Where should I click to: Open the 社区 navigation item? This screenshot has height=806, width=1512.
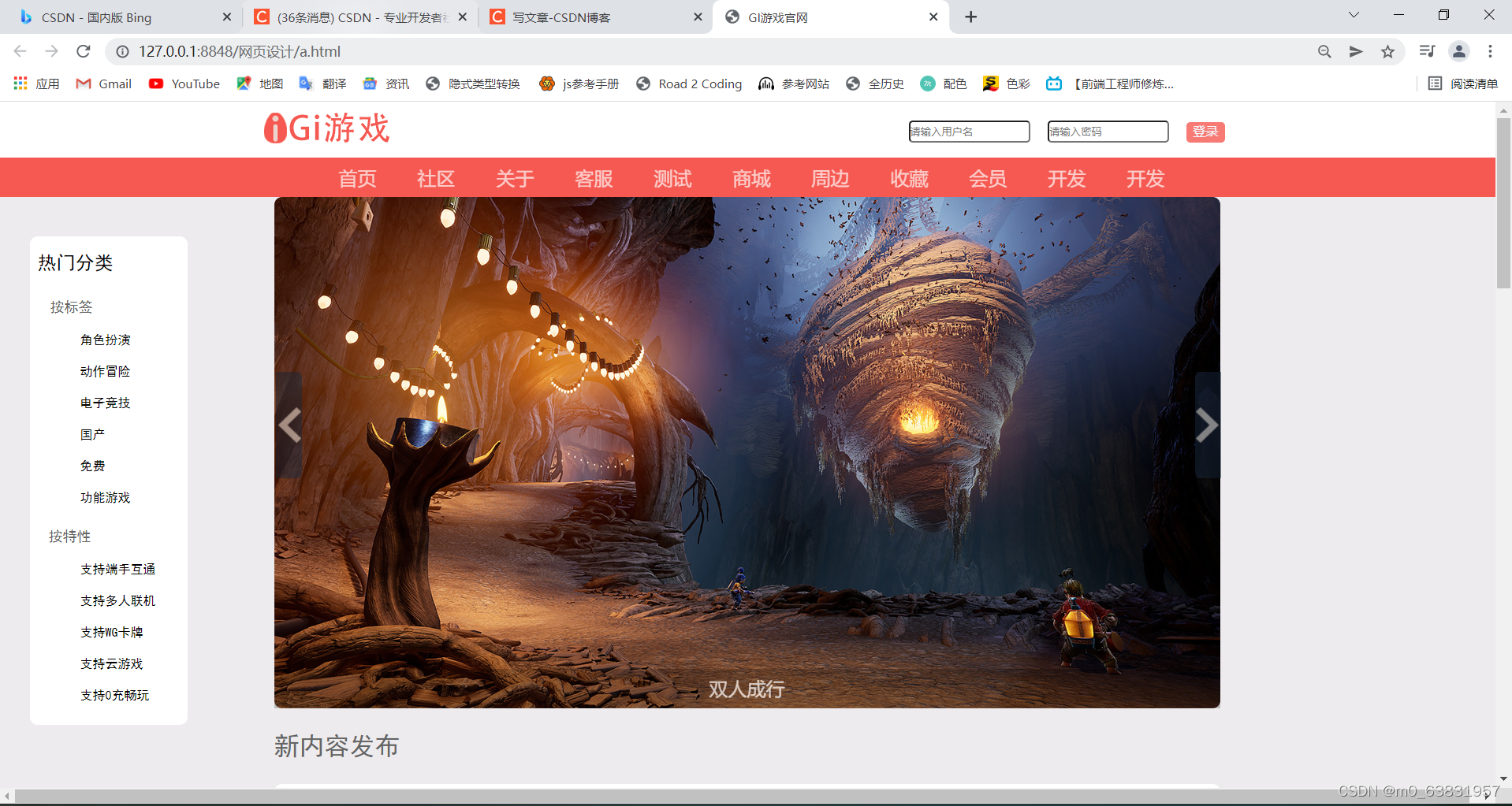click(436, 179)
